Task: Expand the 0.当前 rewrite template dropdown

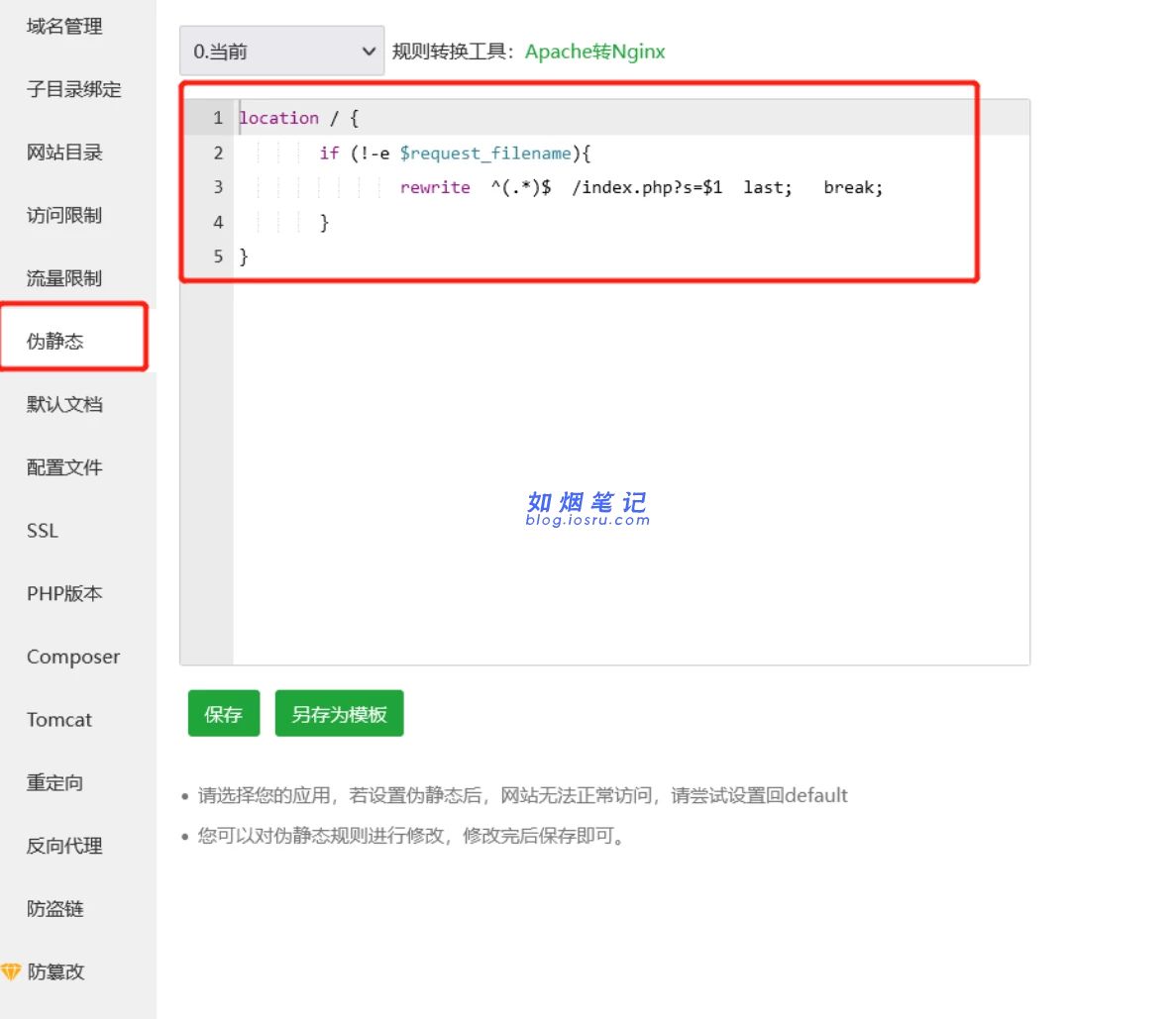Action: click(282, 51)
